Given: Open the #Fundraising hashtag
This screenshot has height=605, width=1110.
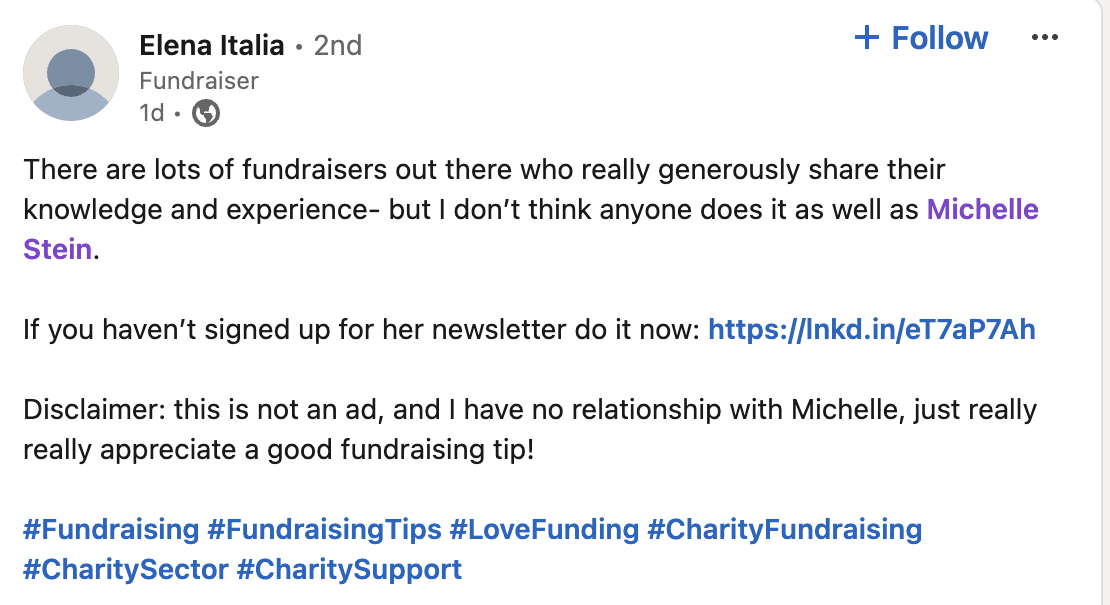Looking at the screenshot, I should pyautogui.click(x=111, y=529).
